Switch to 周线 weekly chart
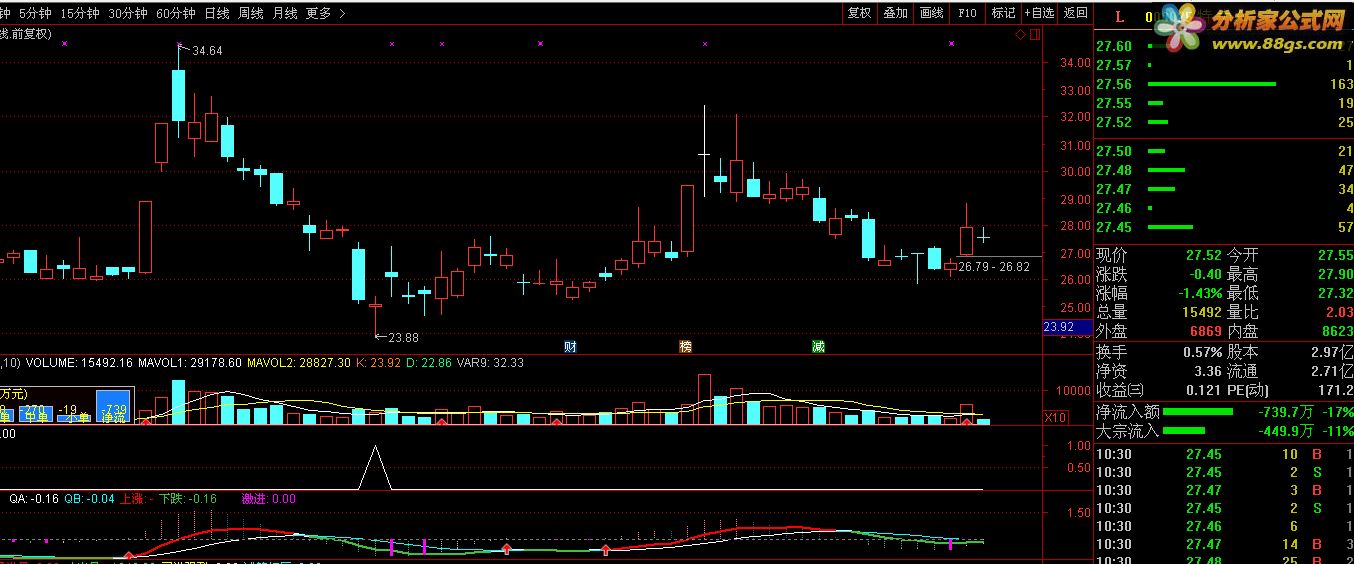1354x564 pixels. 251,13
